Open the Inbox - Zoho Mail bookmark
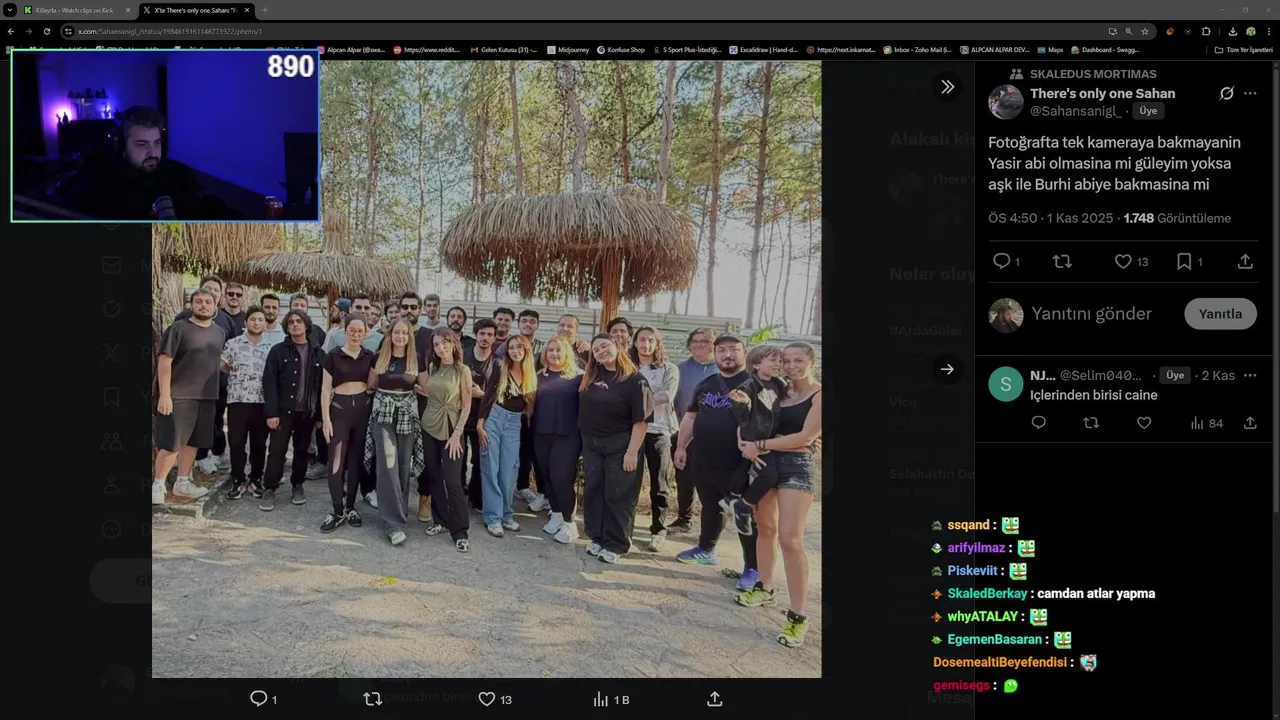This screenshot has height=720, width=1280. click(x=917, y=49)
